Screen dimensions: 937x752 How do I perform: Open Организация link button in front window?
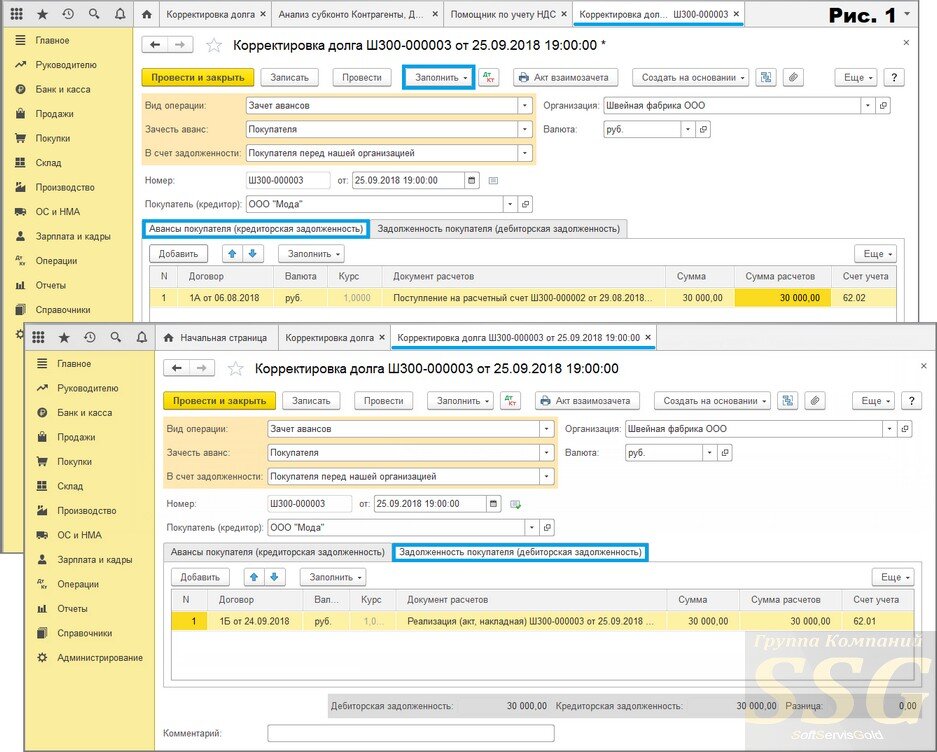coord(905,429)
